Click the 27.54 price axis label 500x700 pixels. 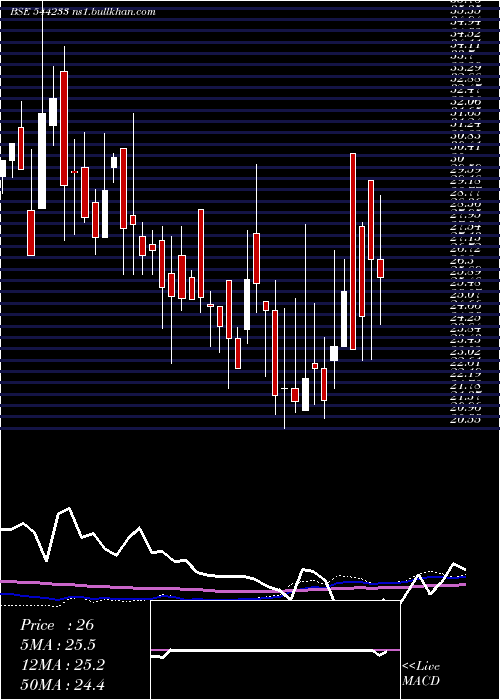click(465, 227)
